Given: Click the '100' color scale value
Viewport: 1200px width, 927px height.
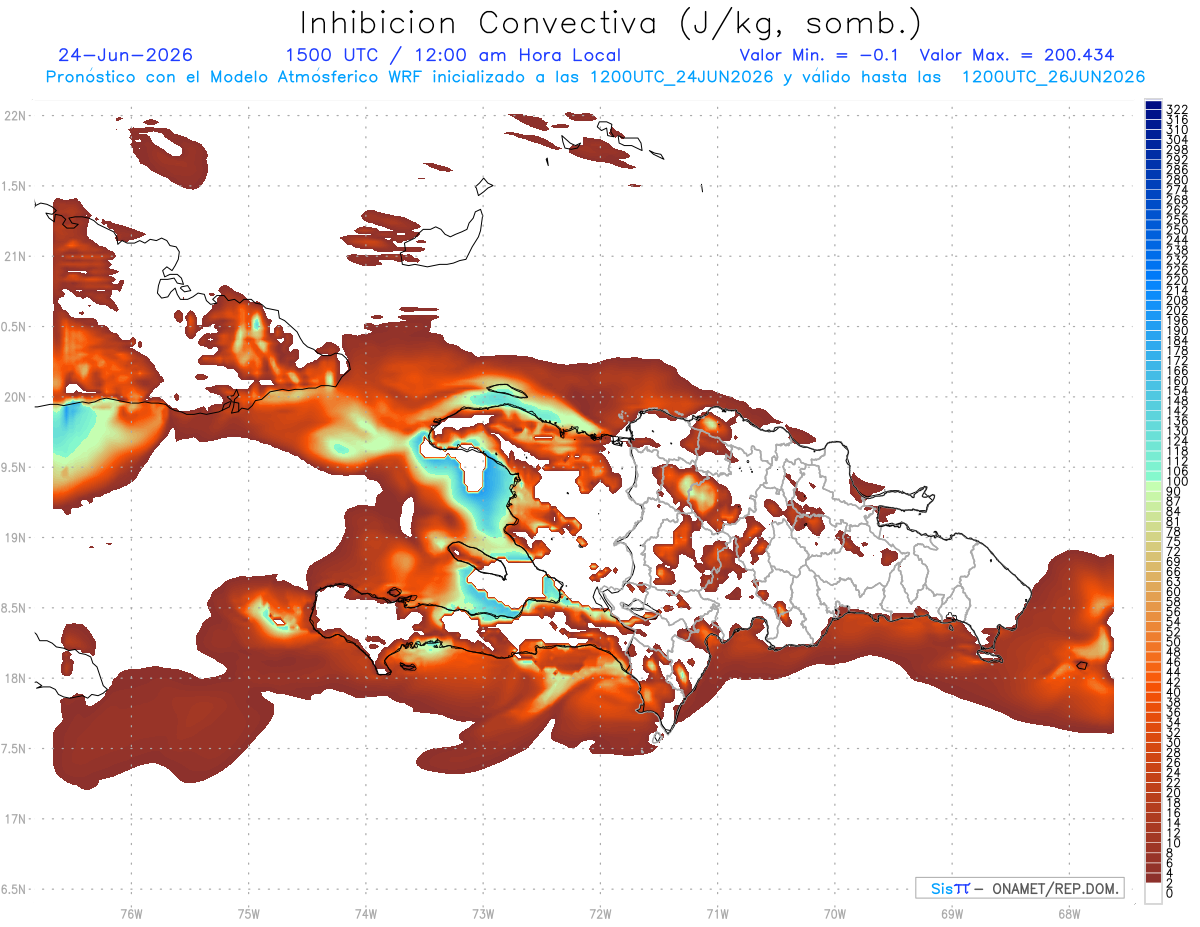Looking at the screenshot, I should point(1176,481).
